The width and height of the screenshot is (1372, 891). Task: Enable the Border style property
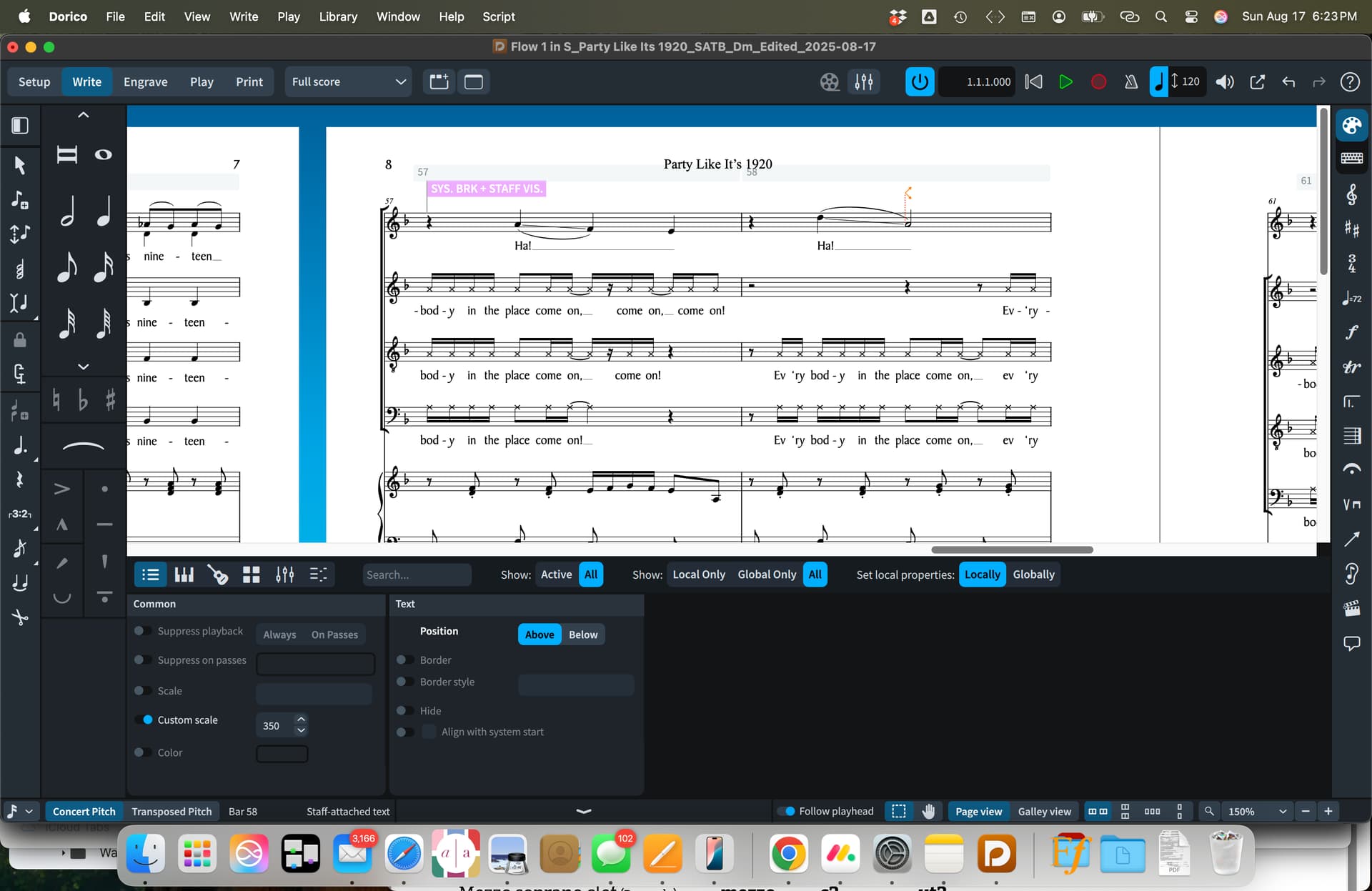[405, 682]
